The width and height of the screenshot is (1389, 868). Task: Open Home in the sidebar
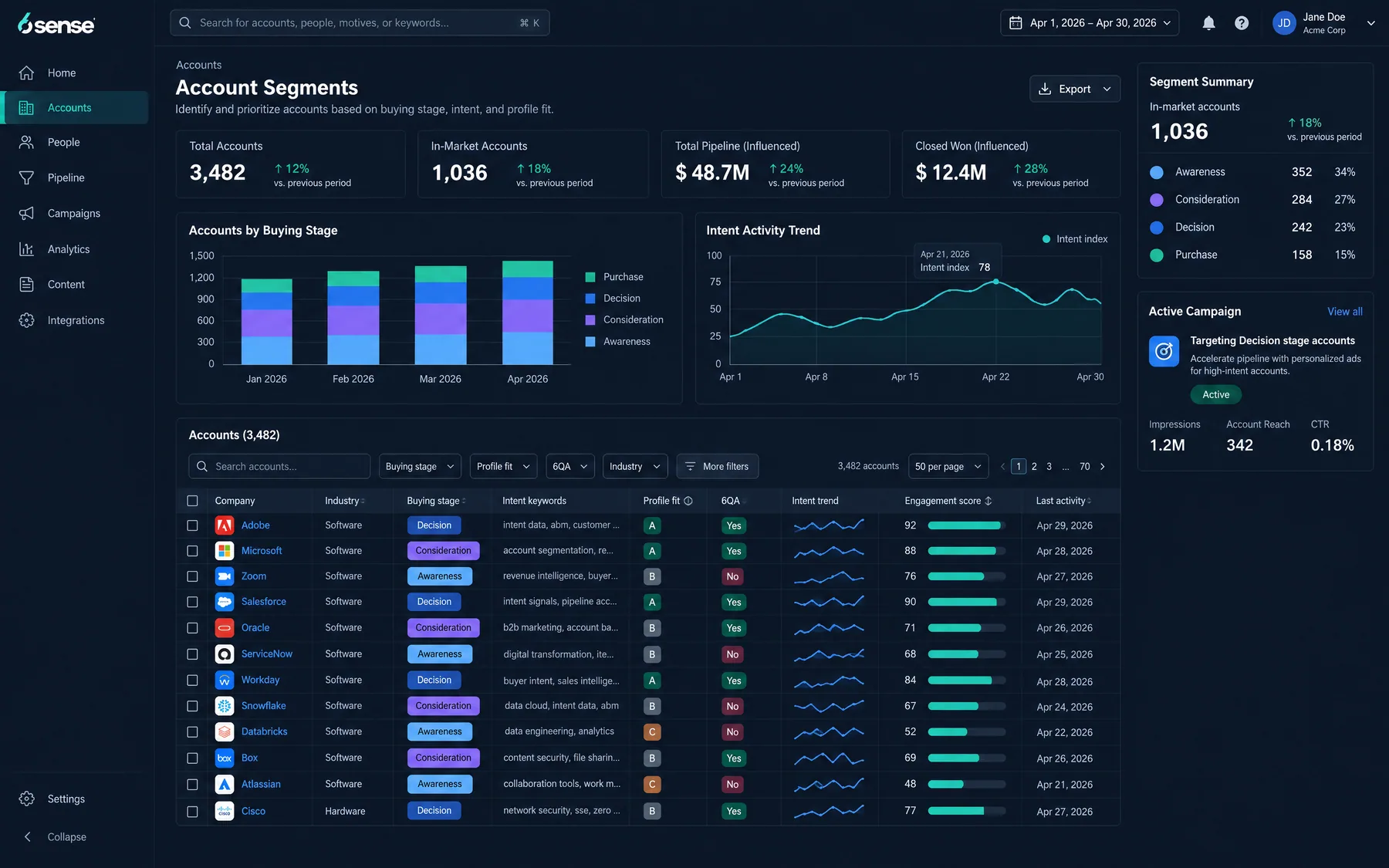[75, 73]
